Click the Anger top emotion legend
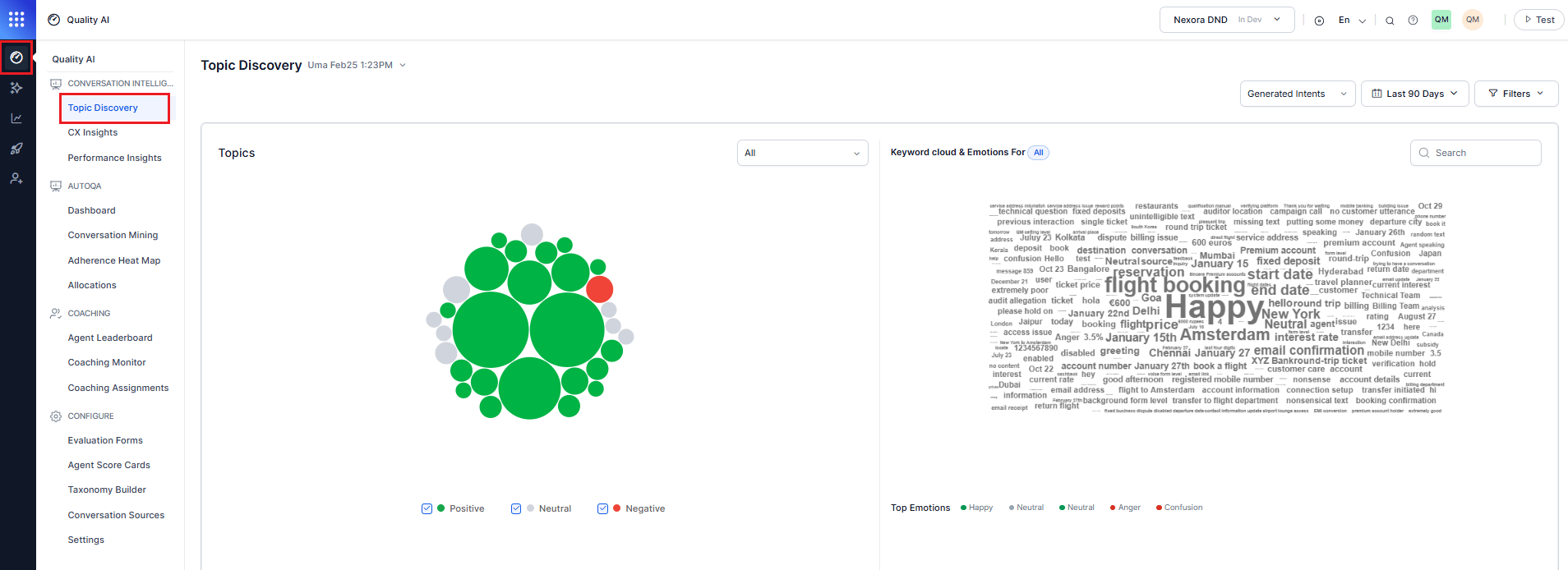This screenshot has width=1568, height=570. [x=1125, y=508]
